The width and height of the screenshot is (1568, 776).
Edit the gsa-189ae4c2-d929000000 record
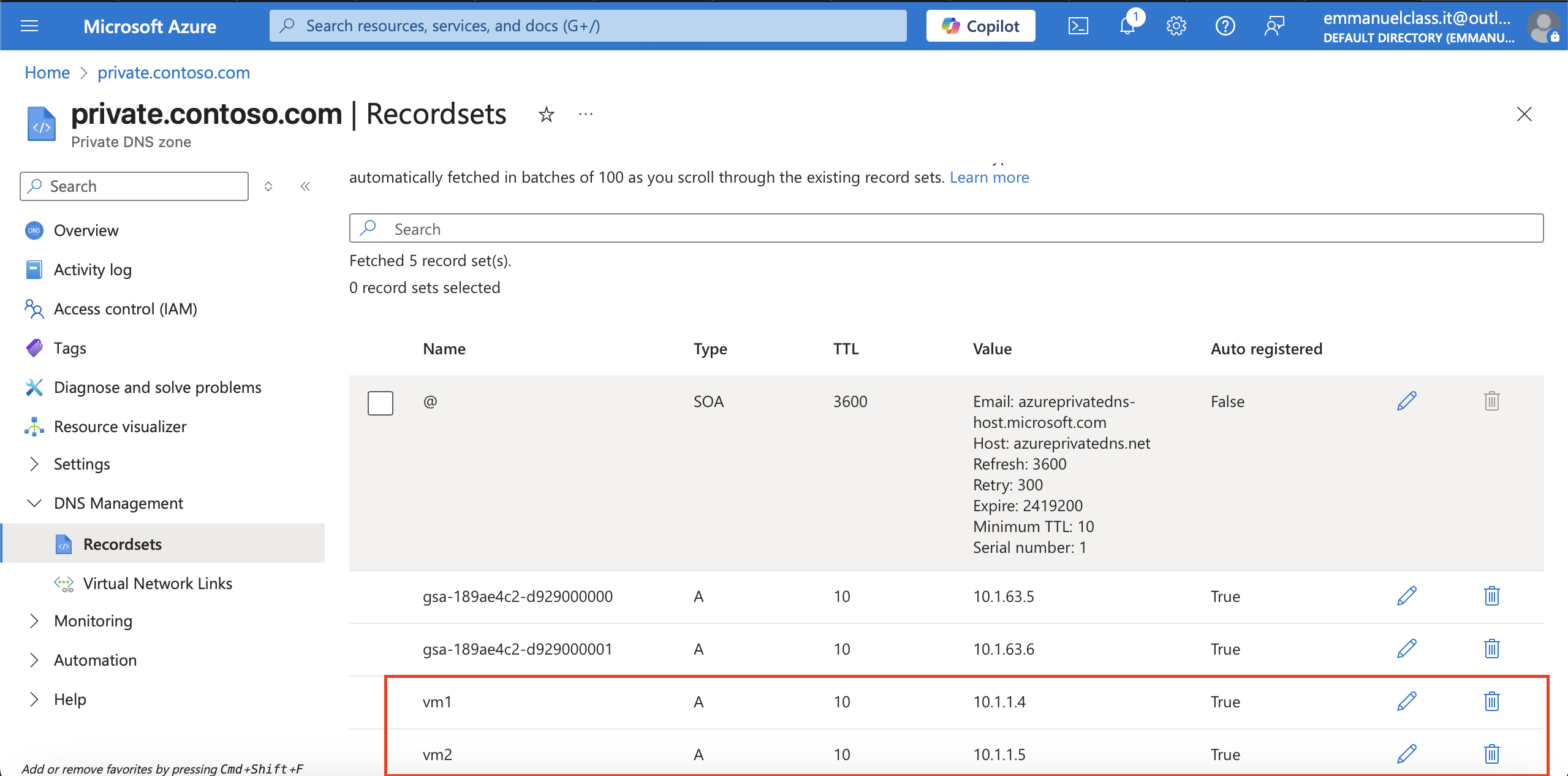click(x=1406, y=596)
